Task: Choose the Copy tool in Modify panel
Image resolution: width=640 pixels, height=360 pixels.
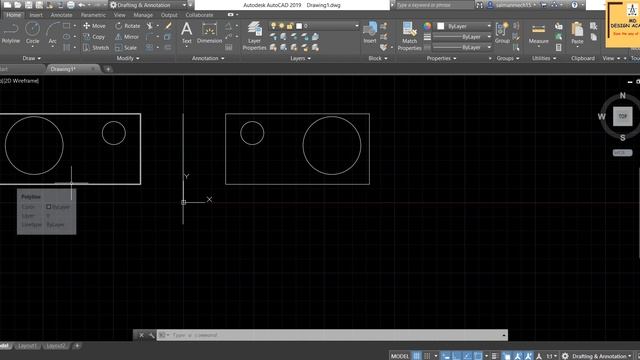Action: pos(94,37)
